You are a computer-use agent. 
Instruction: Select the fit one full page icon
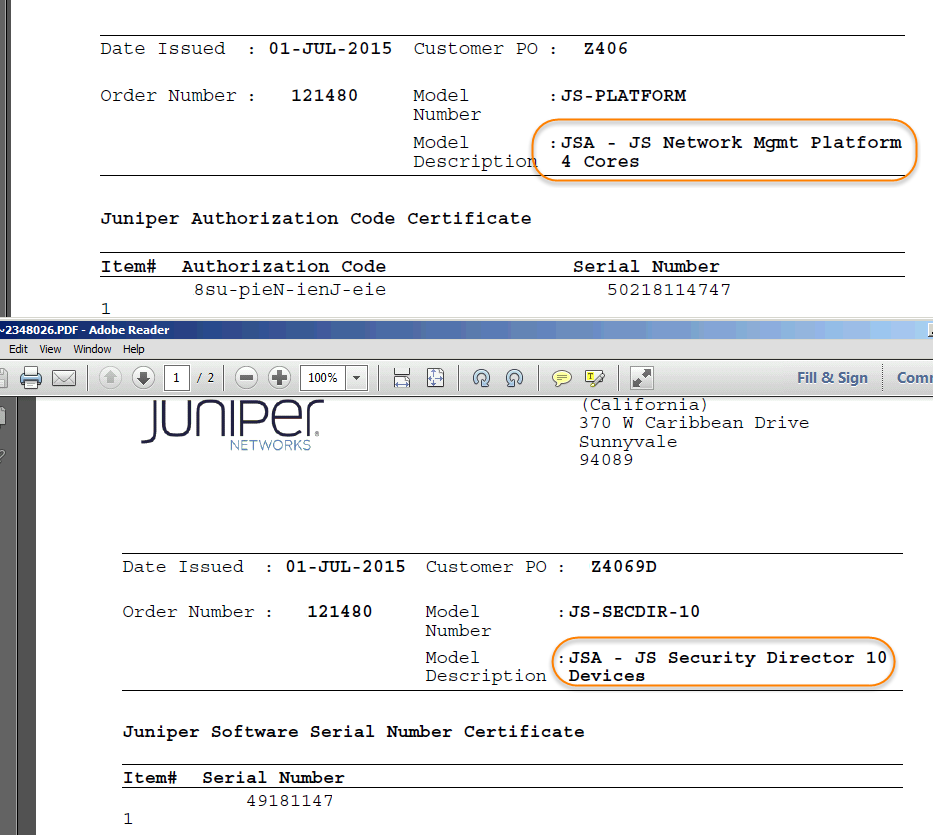click(436, 378)
